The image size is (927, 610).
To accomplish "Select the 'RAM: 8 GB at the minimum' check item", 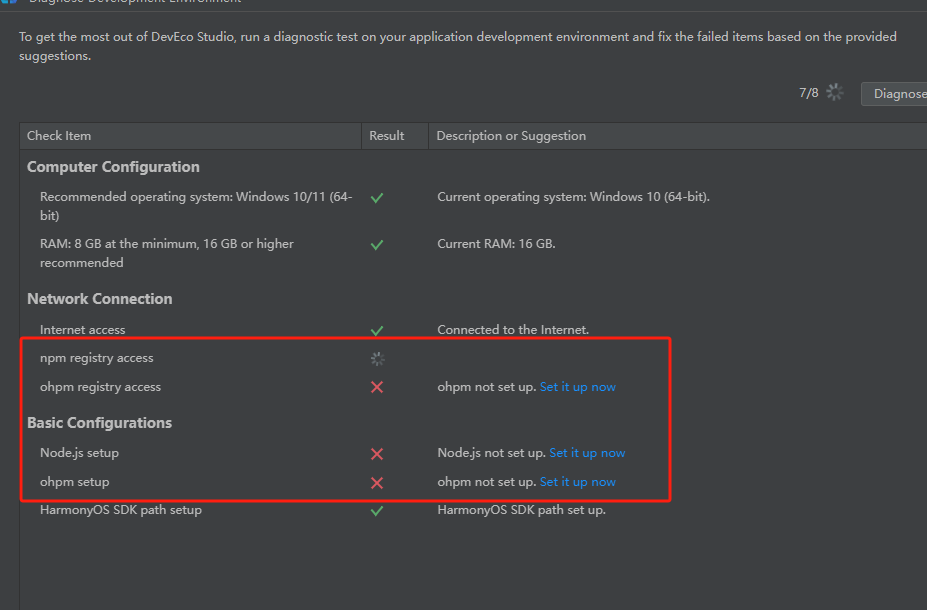I will [167, 253].
